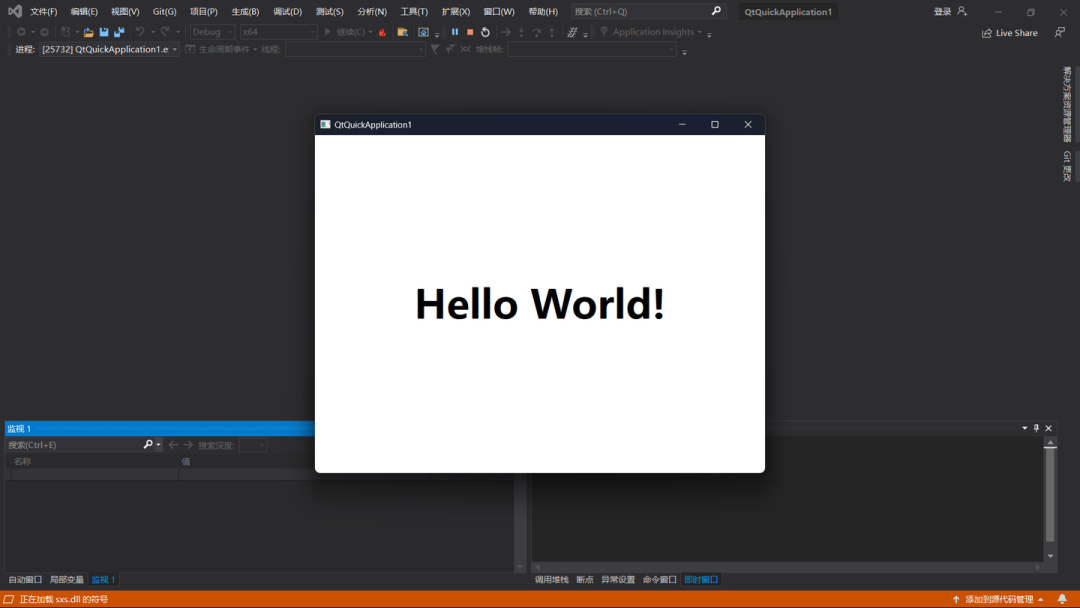1080x608 pixels.
Task: Open file using the folder icon
Action: point(88,32)
